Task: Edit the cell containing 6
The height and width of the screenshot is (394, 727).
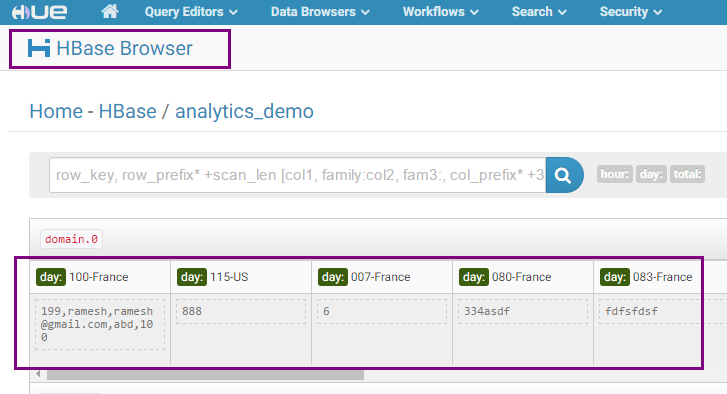Action: [382, 311]
